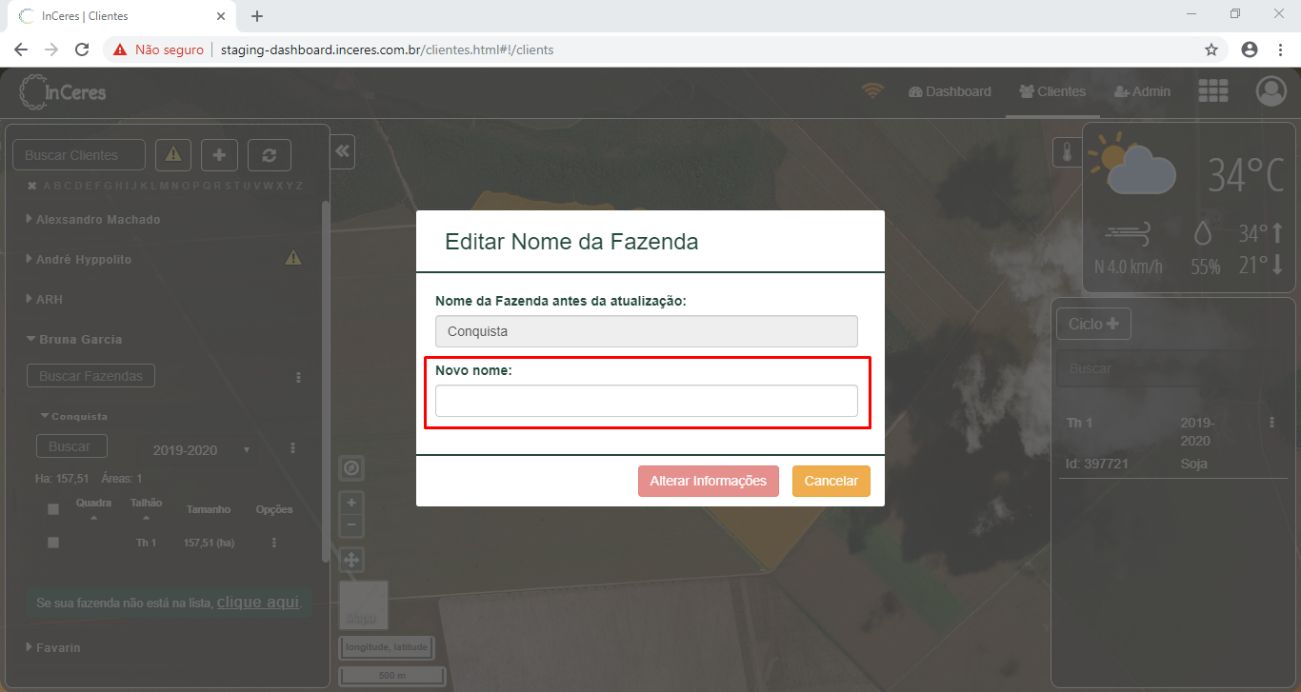1301x692 pixels.
Task: Click the Buscar Clientes search field
Action: [x=79, y=155]
